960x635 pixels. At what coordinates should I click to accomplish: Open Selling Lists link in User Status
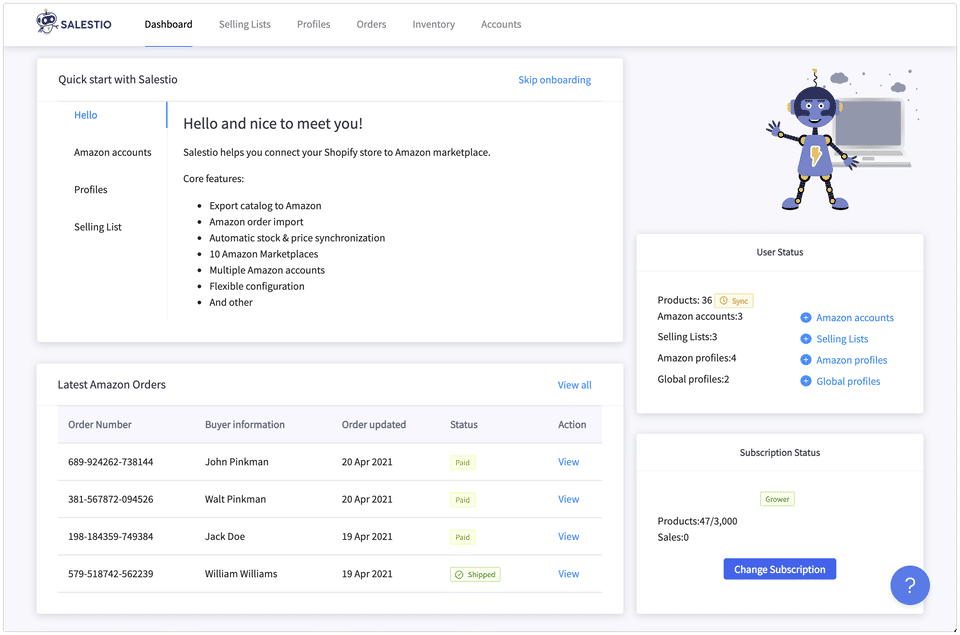tap(842, 339)
